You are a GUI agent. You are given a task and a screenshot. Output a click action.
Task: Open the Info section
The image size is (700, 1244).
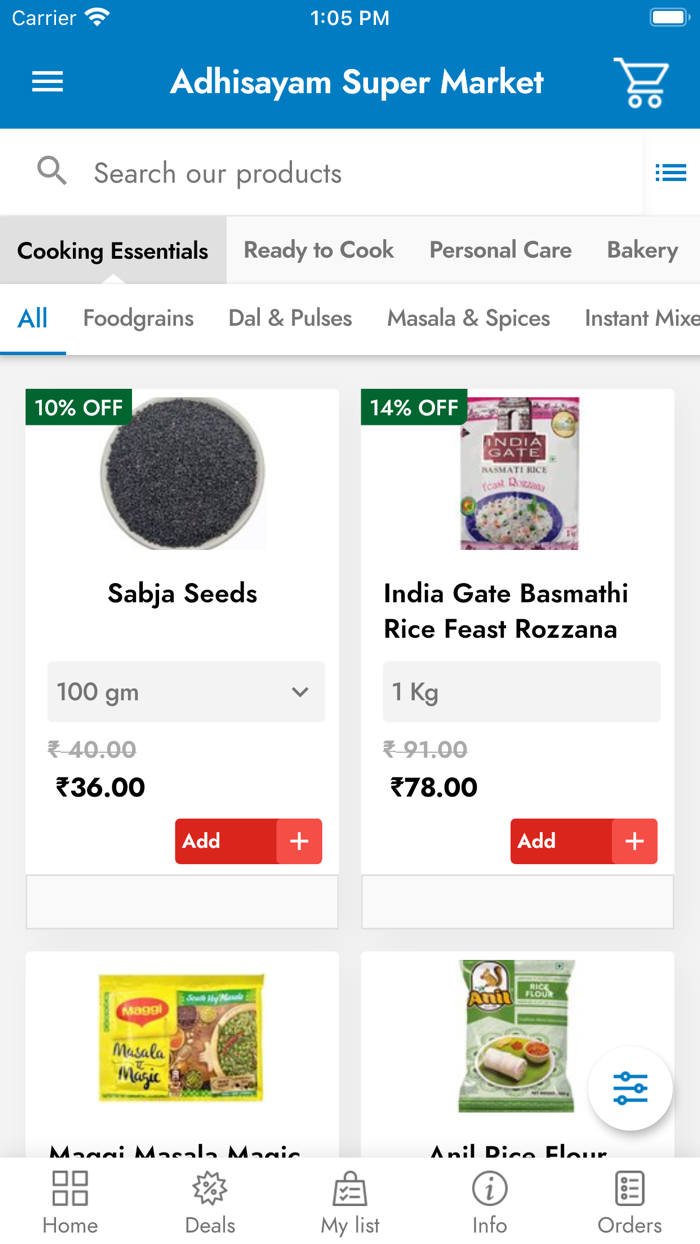click(x=489, y=1199)
